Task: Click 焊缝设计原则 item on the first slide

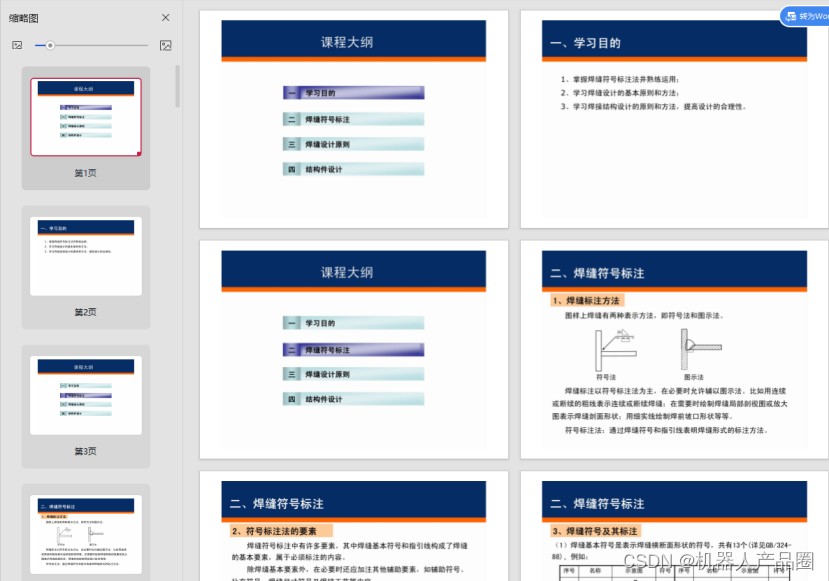Action: pyautogui.click(x=353, y=144)
